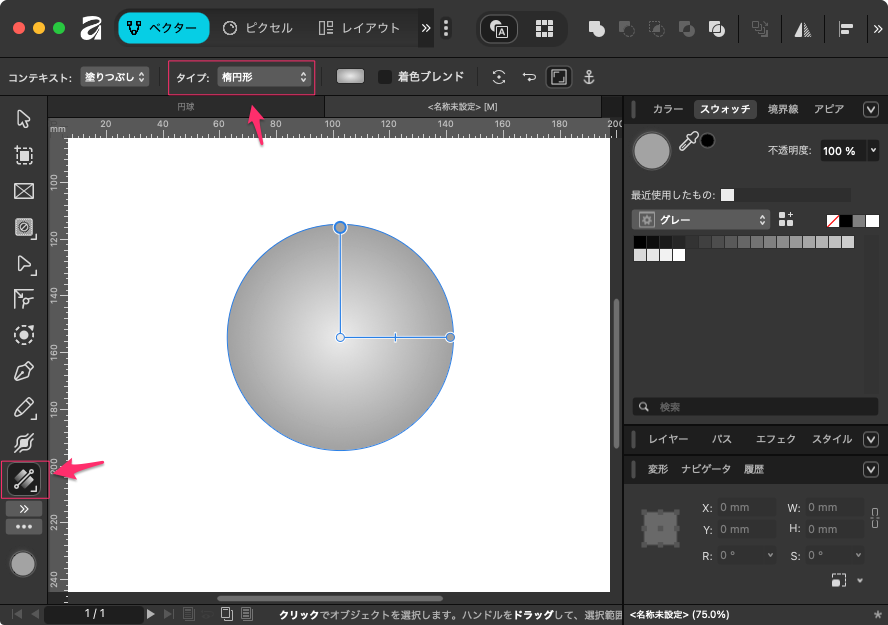This screenshot has height=625, width=888.
Task: Click the eyedropper color picker icon
Action: point(688,142)
